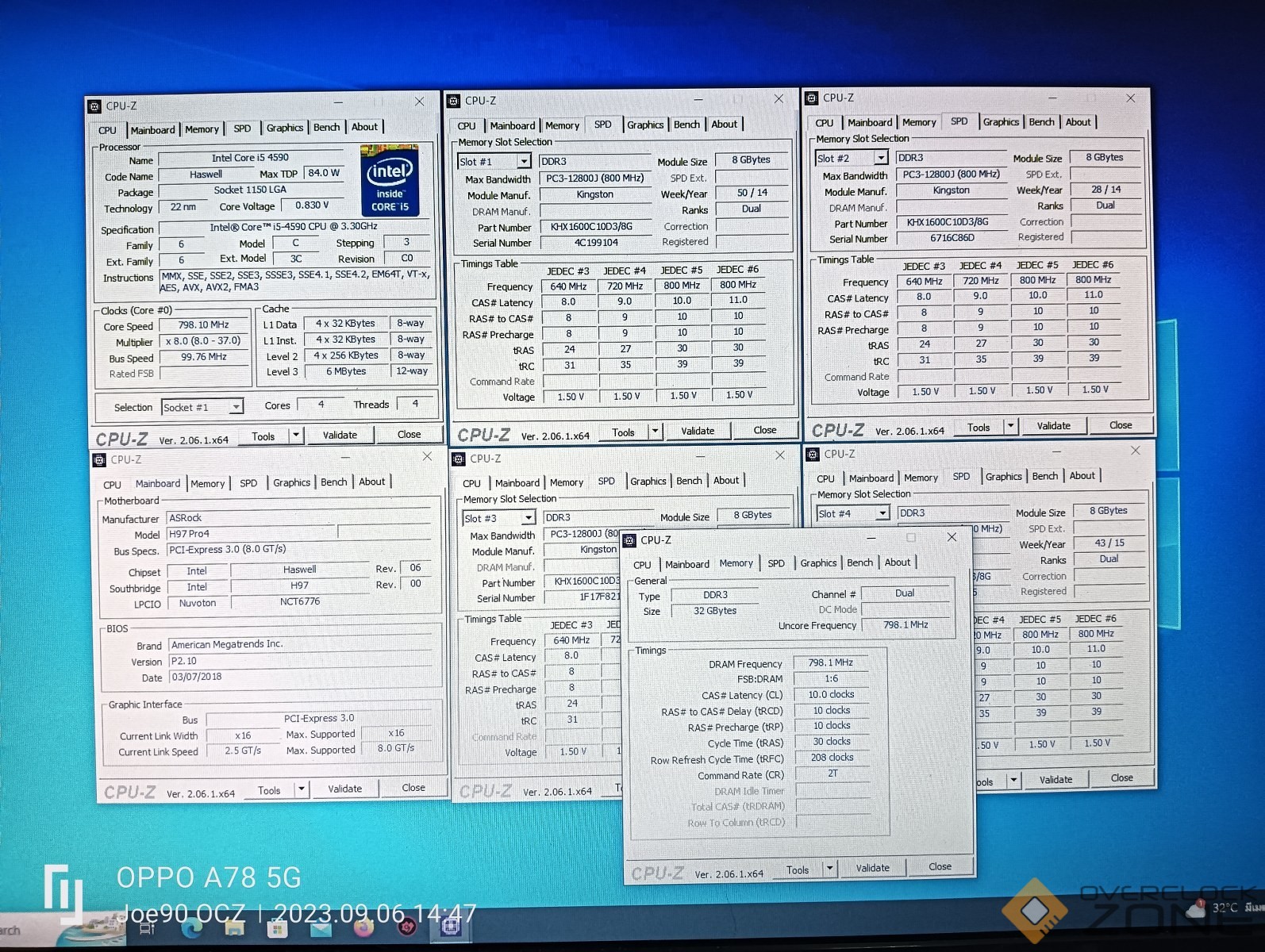Image resolution: width=1265 pixels, height=952 pixels.
Task: Click the Command Rate value 2T
Action: (x=832, y=773)
